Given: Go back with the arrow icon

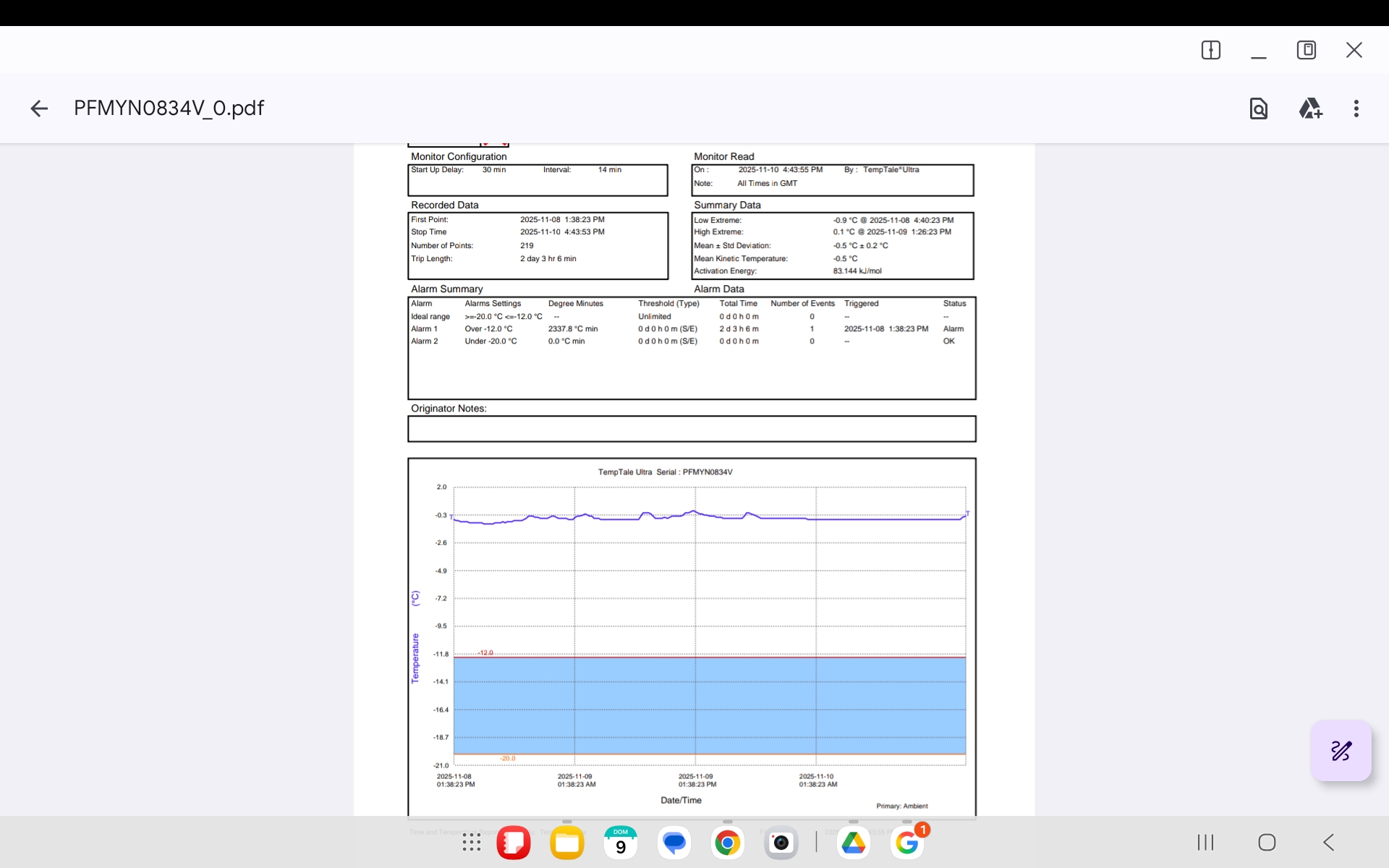Looking at the screenshot, I should coord(39,109).
